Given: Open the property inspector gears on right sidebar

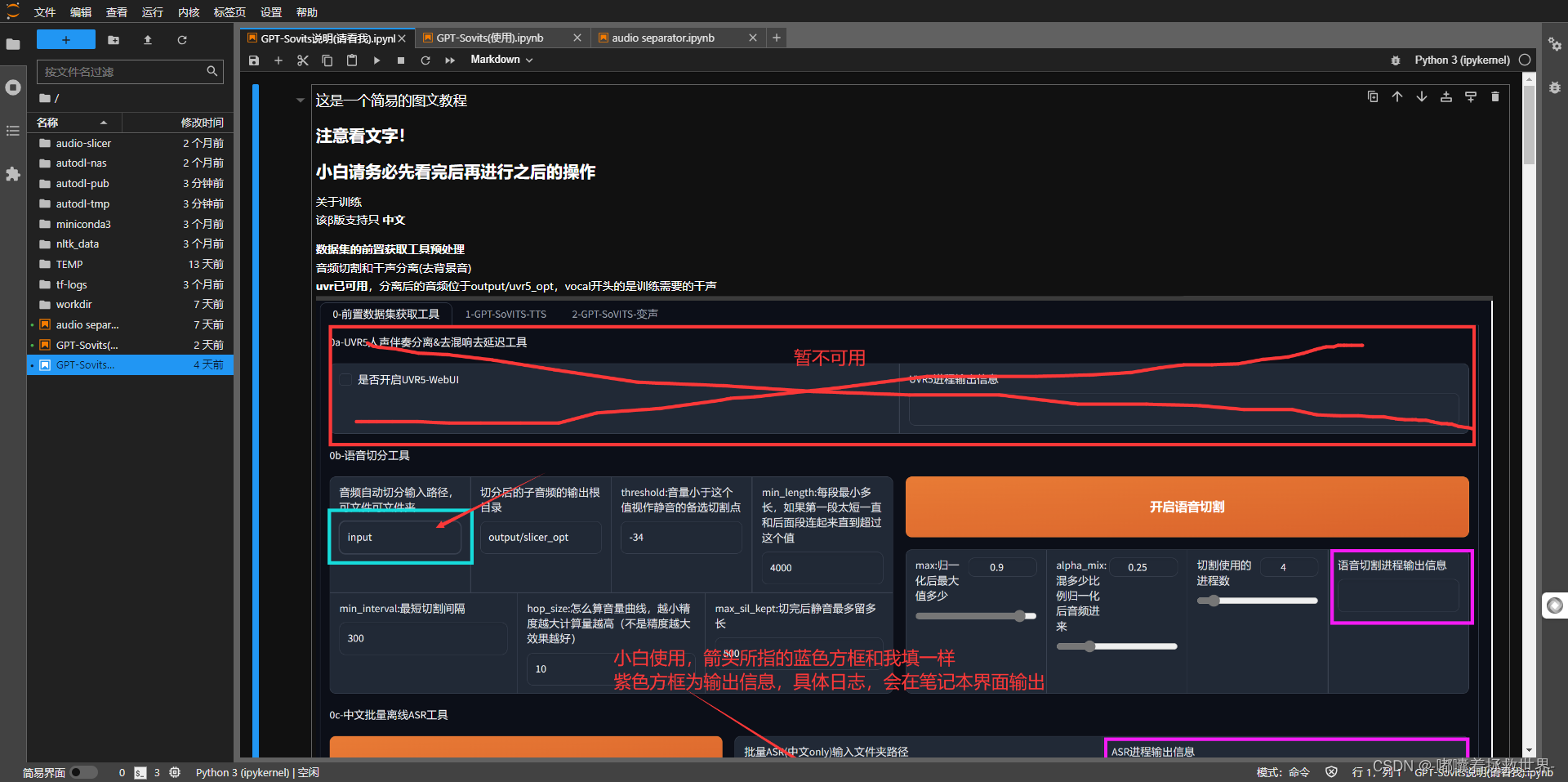Looking at the screenshot, I should click(1555, 45).
